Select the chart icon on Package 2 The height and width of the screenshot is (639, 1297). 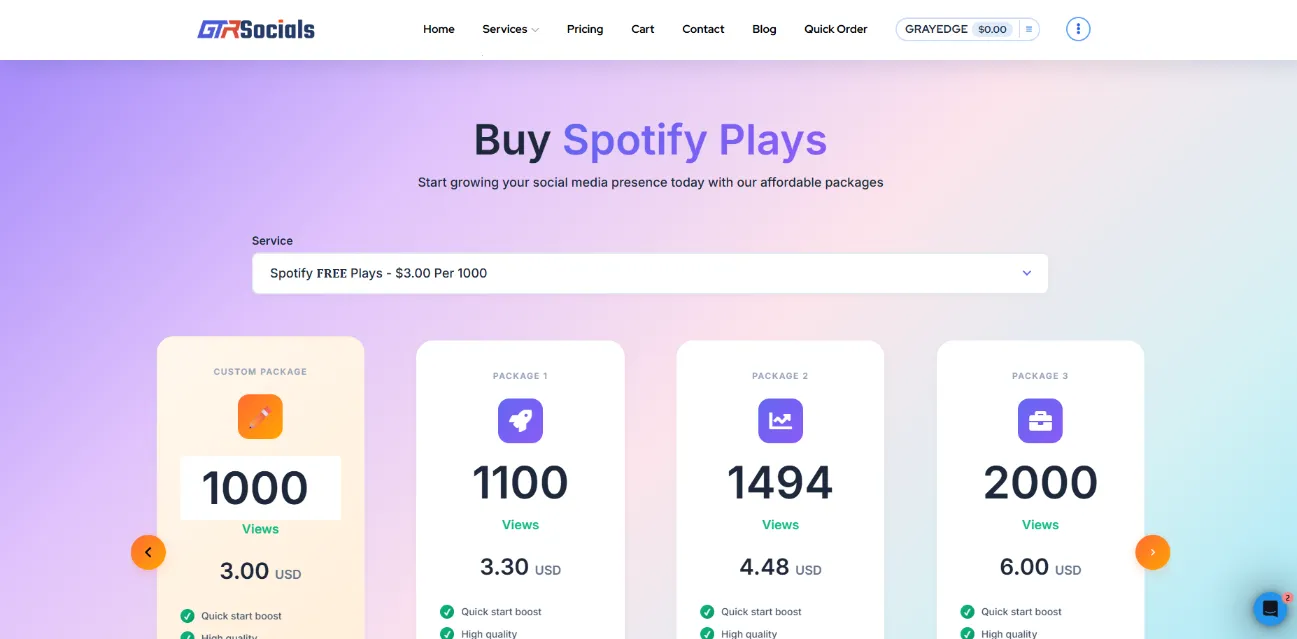(x=780, y=421)
